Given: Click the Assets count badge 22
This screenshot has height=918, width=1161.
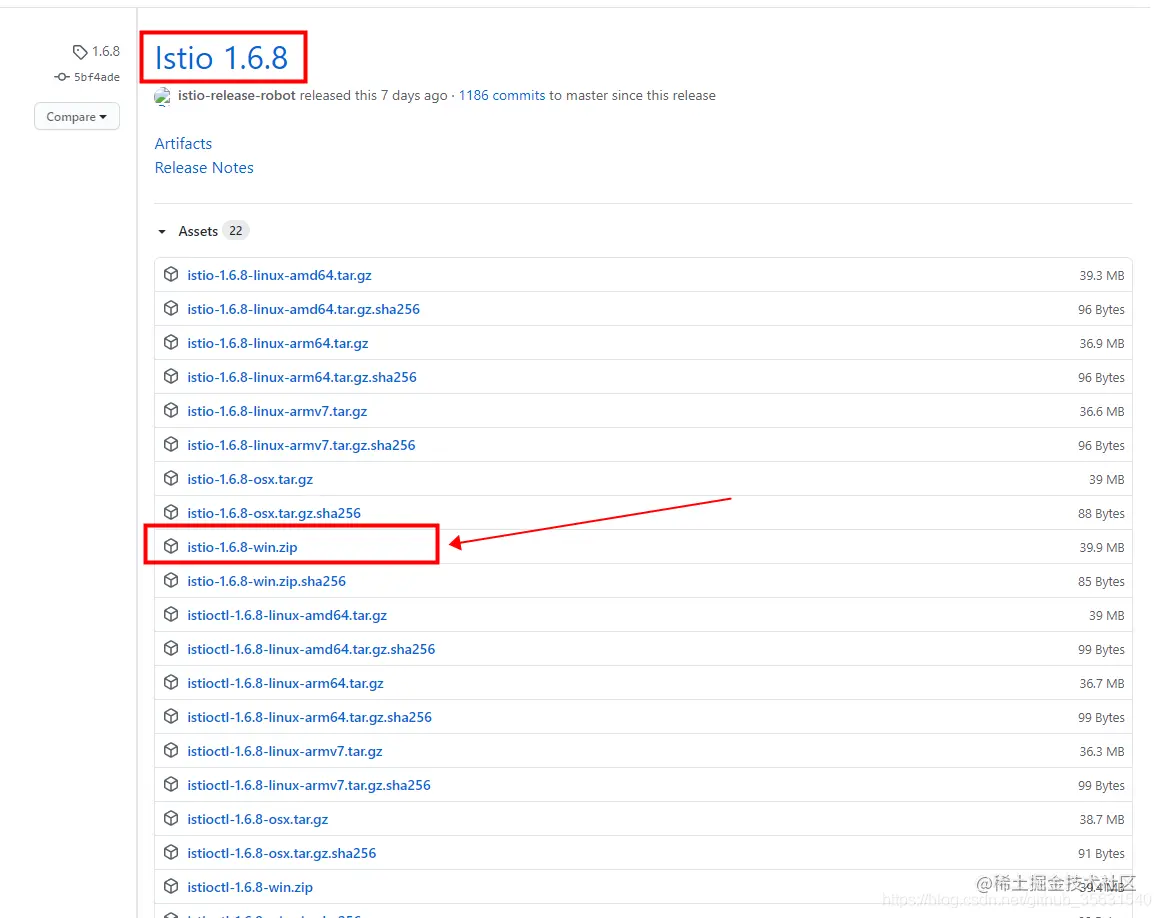Looking at the screenshot, I should (x=235, y=231).
